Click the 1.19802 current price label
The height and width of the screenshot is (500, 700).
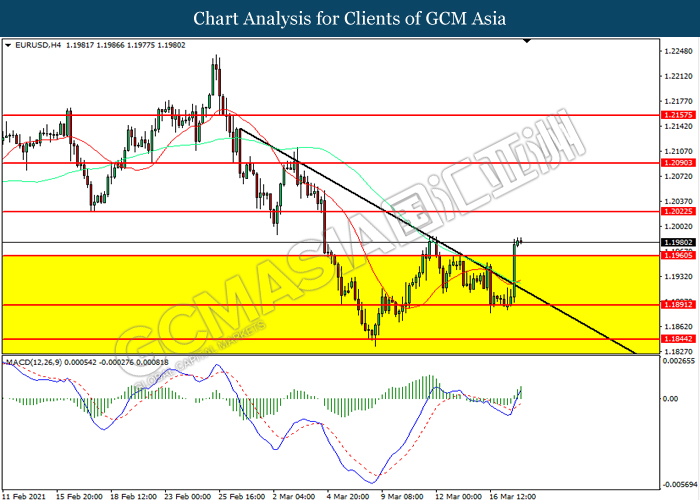[678, 242]
